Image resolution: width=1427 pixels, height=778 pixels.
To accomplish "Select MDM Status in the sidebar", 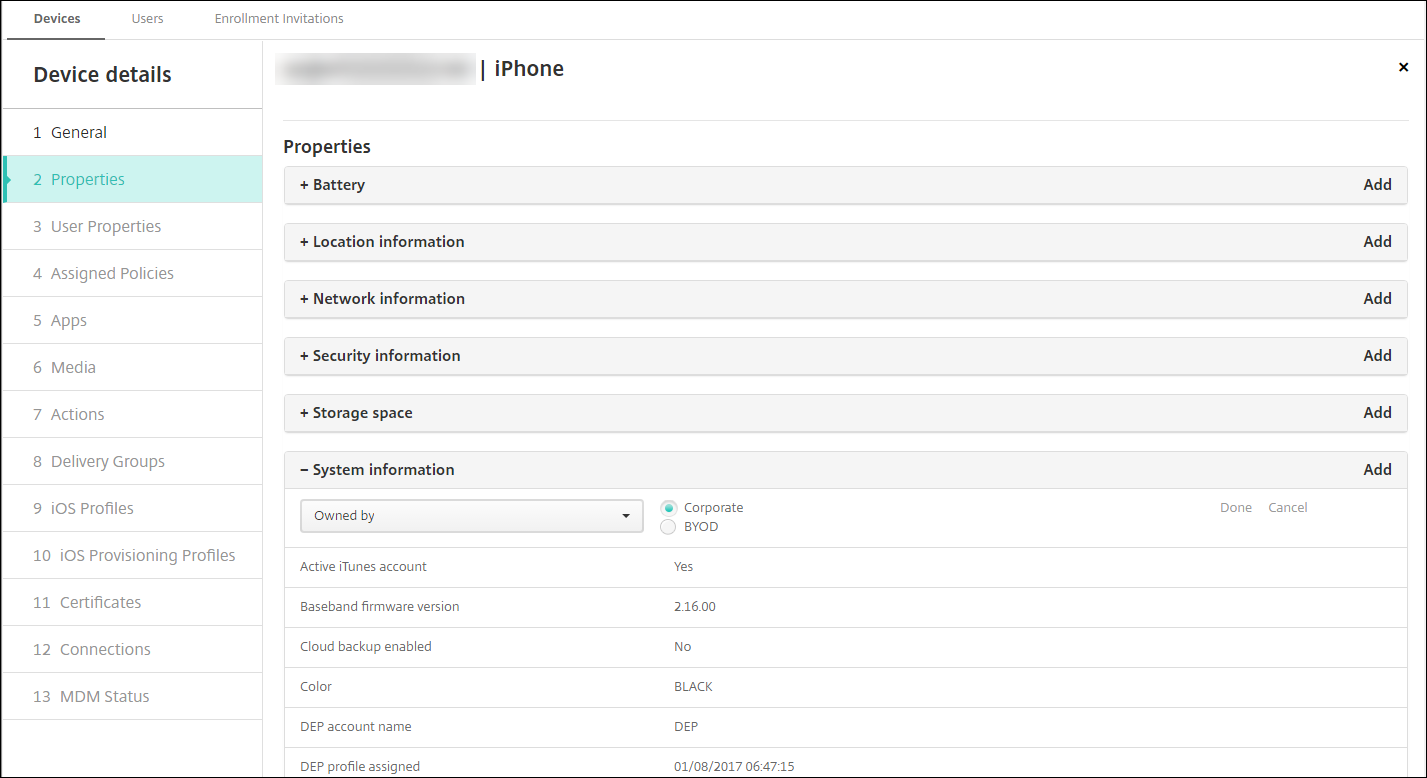I will (x=104, y=697).
